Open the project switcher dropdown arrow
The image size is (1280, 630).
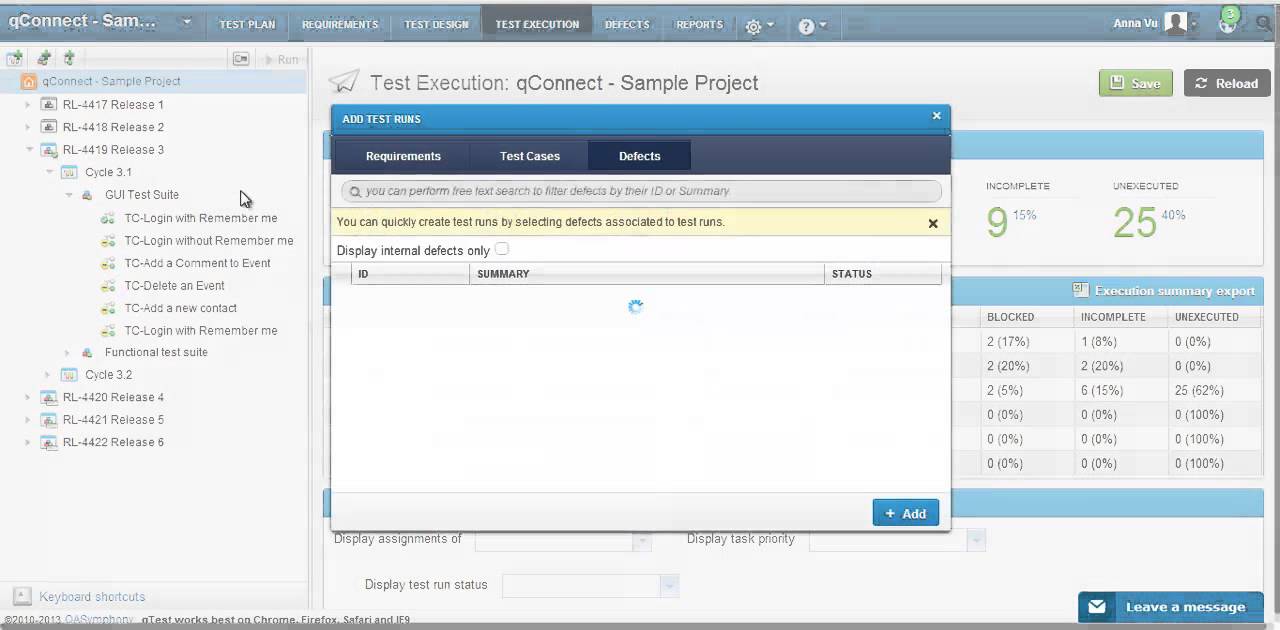[187, 21]
